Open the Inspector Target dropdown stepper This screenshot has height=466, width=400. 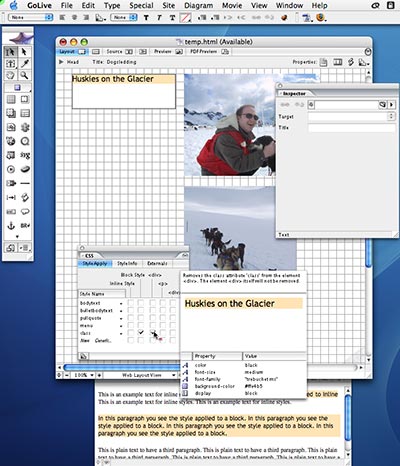(391, 116)
